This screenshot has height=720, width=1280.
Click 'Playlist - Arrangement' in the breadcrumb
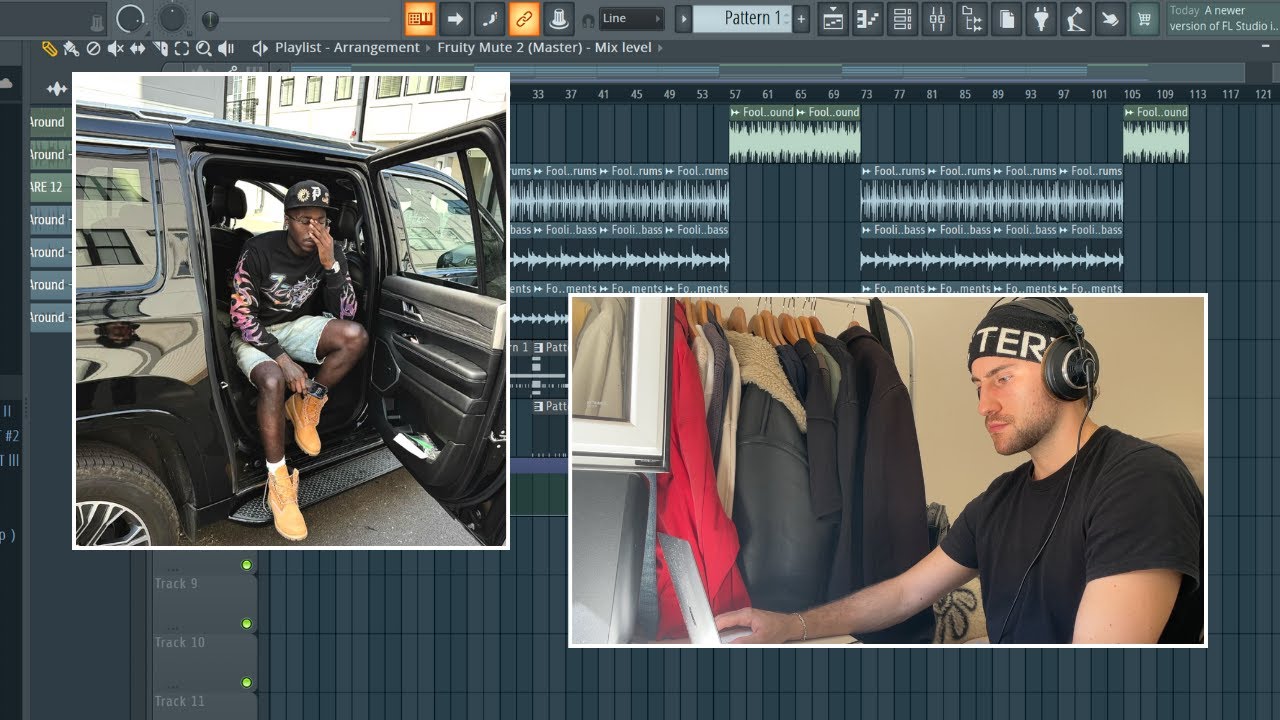(x=347, y=48)
